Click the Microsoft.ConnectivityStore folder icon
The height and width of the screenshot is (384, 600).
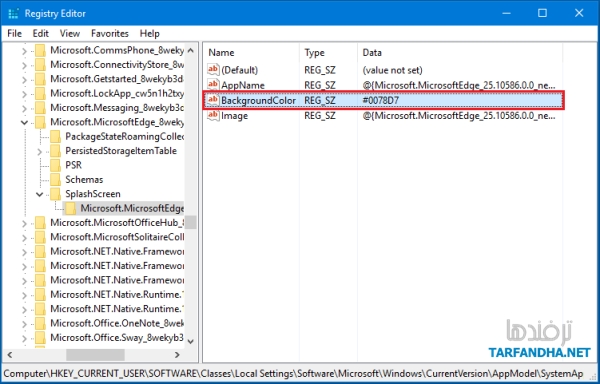click(40, 65)
